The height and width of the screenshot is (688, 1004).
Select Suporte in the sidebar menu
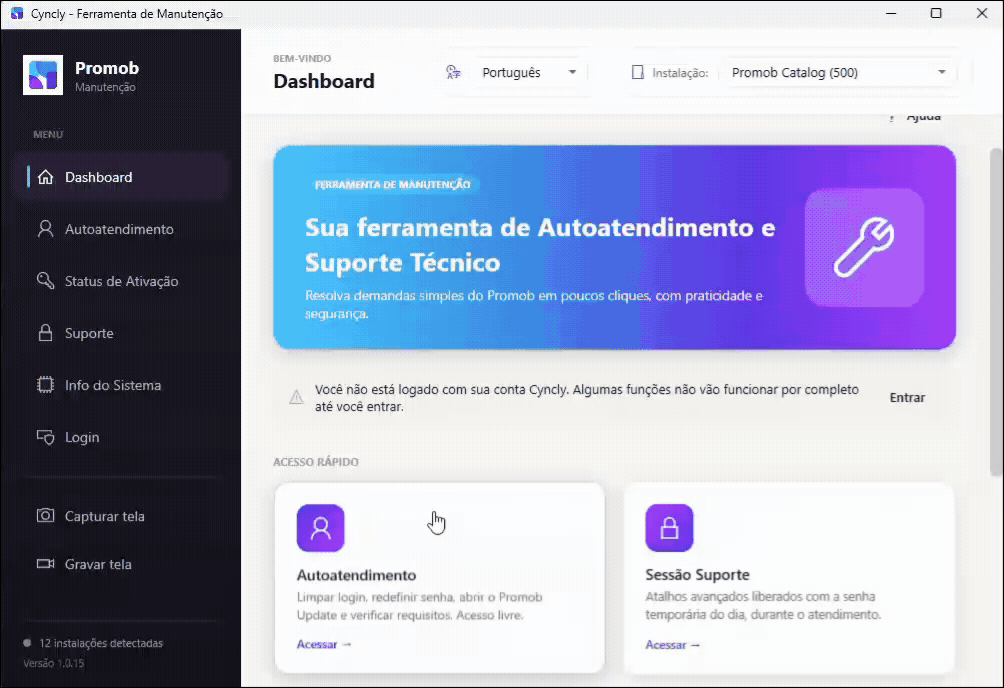pyautogui.click(x=122, y=333)
